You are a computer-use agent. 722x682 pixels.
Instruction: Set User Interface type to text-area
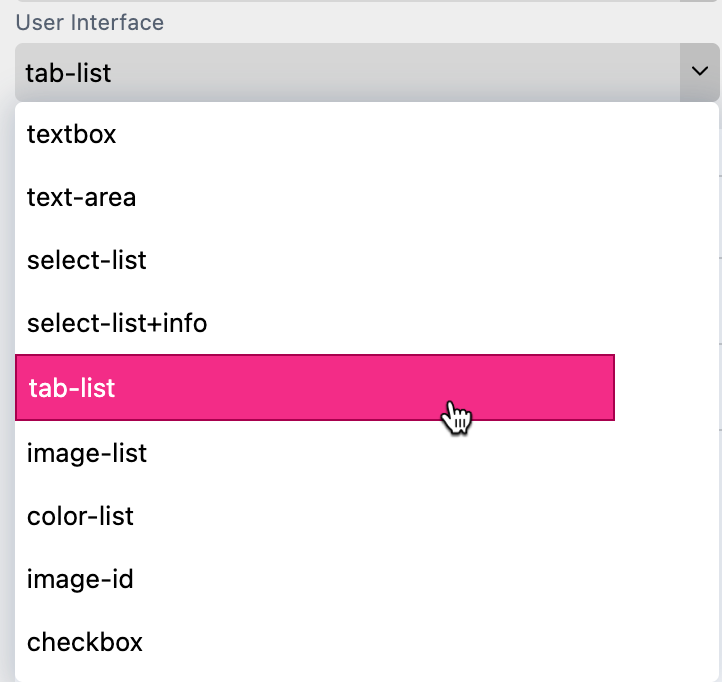click(82, 197)
